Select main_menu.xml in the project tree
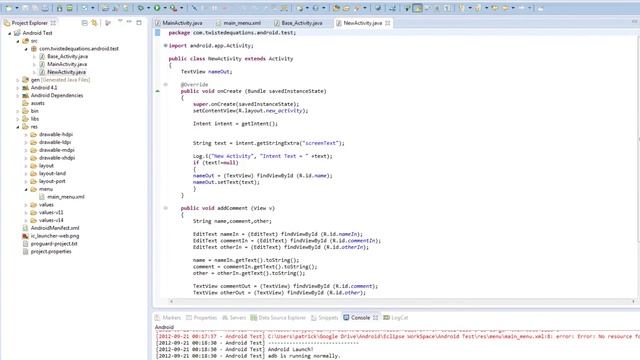 coord(62,197)
